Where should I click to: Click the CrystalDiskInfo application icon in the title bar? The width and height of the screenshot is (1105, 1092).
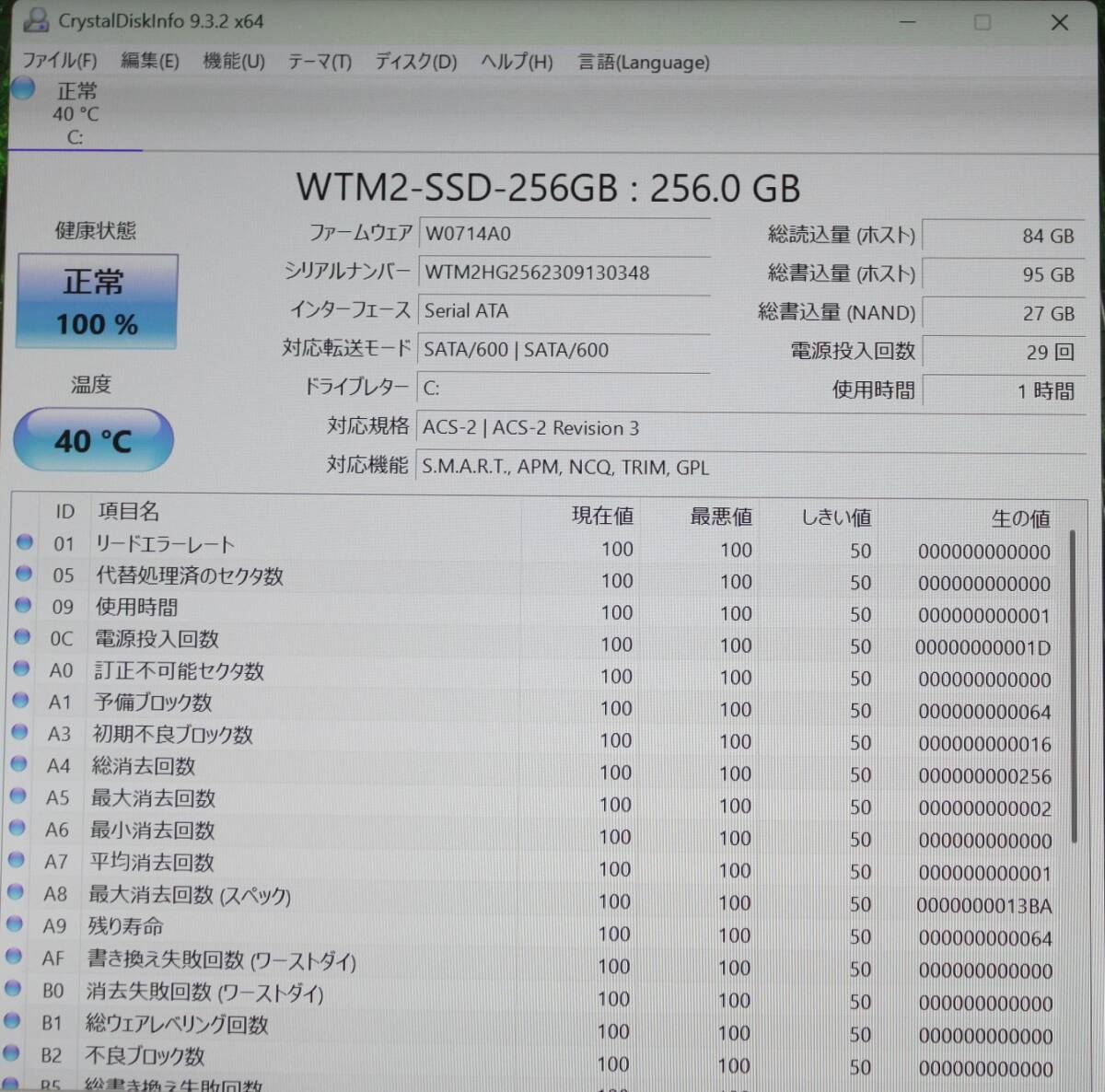point(35,21)
